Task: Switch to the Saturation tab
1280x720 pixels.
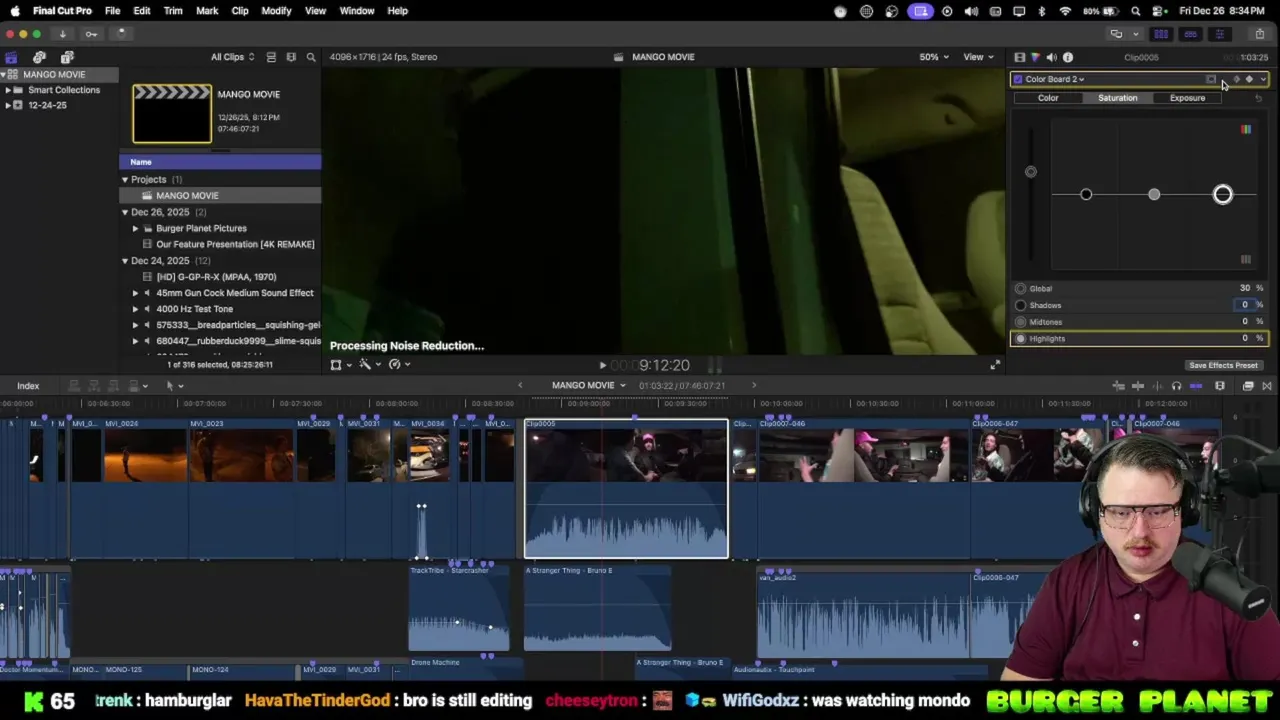Action: point(1118,98)
